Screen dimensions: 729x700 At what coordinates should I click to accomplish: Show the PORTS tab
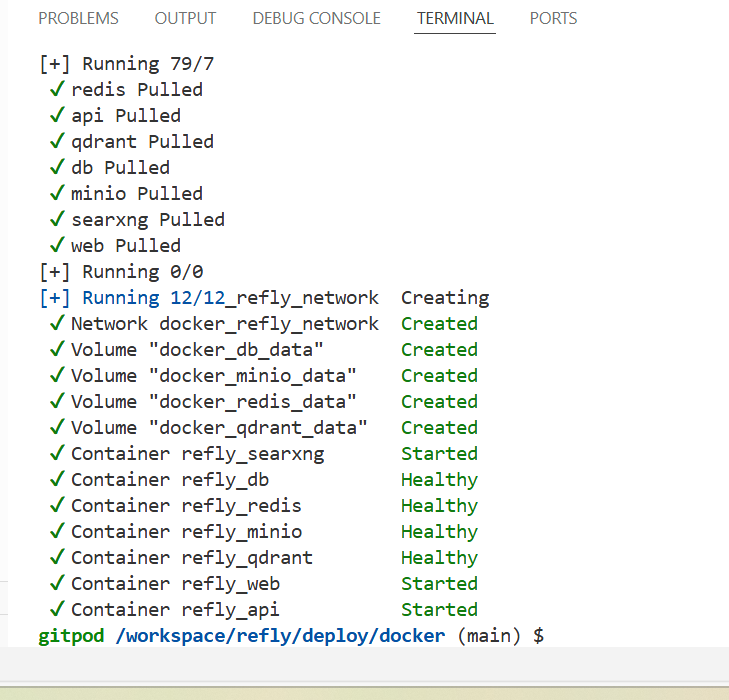coord(553,18)
